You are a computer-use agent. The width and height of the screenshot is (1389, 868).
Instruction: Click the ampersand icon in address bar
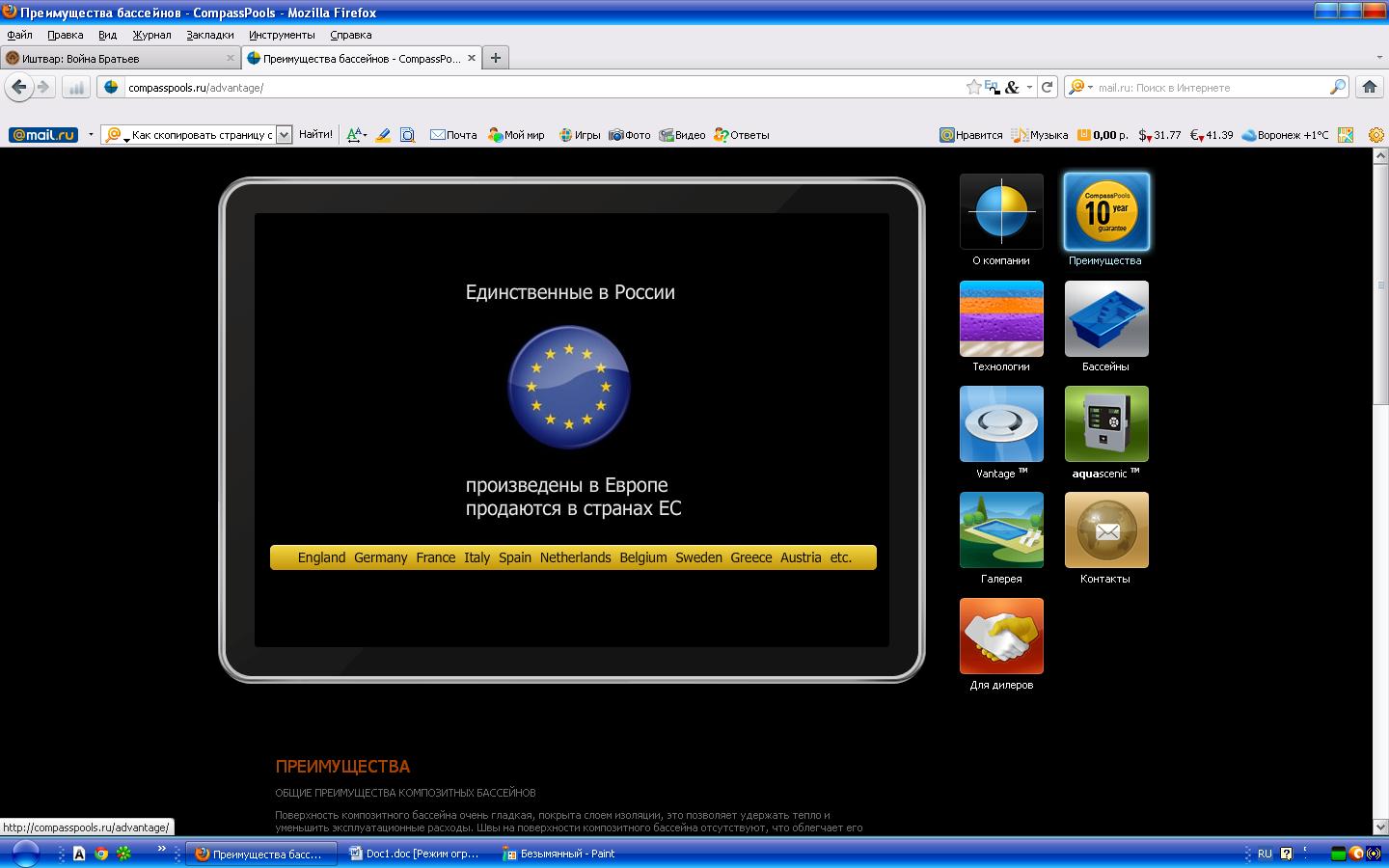pyautogui.click(x=1012, y=87)
